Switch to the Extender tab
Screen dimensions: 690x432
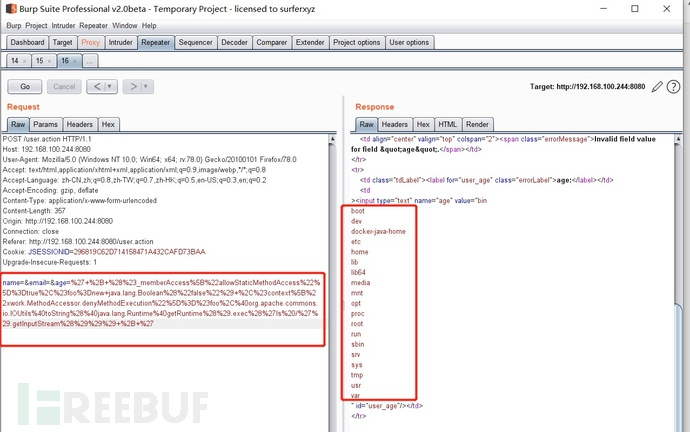310,42
